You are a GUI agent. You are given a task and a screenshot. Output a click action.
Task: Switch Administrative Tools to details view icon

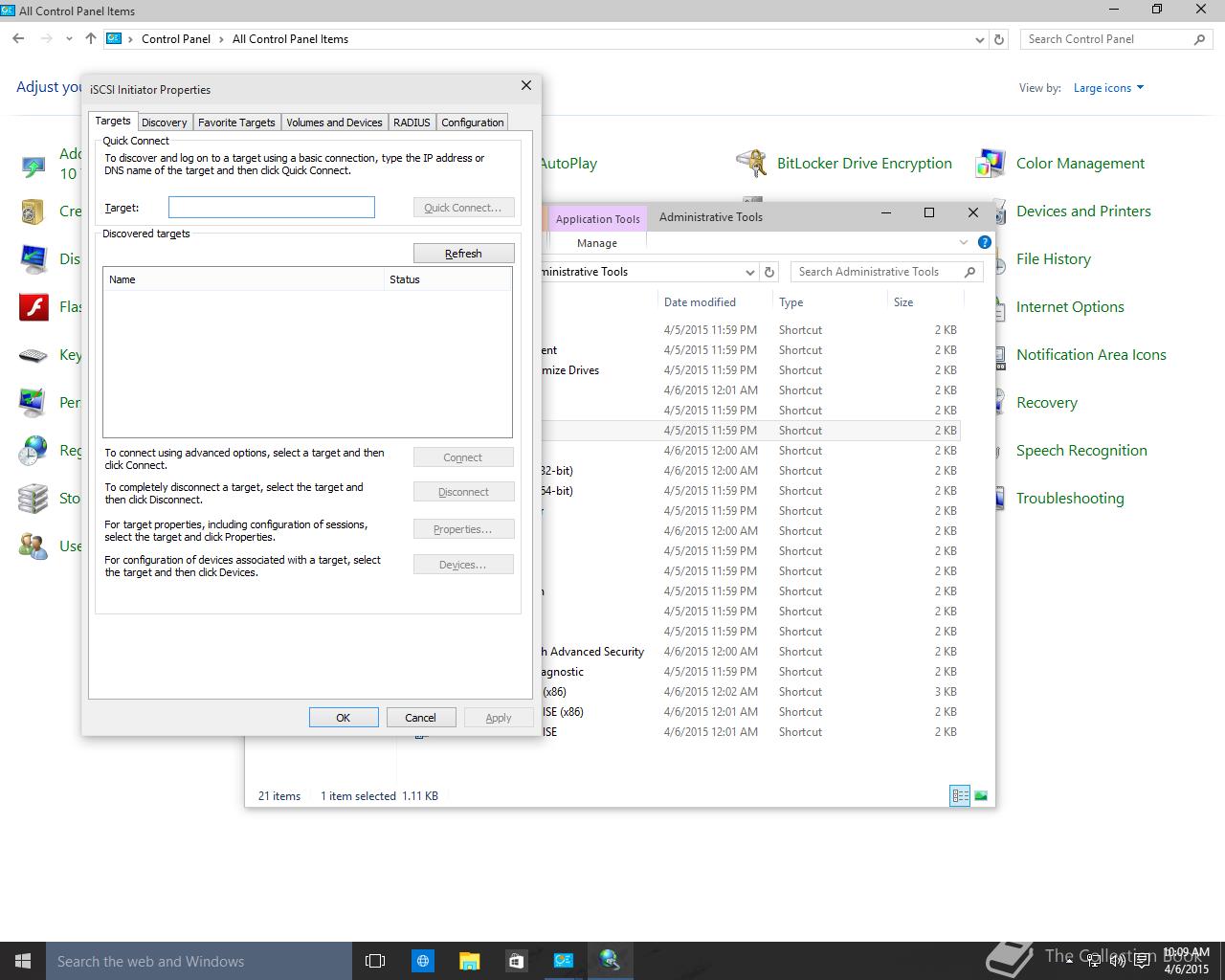[x=960, y=795]
